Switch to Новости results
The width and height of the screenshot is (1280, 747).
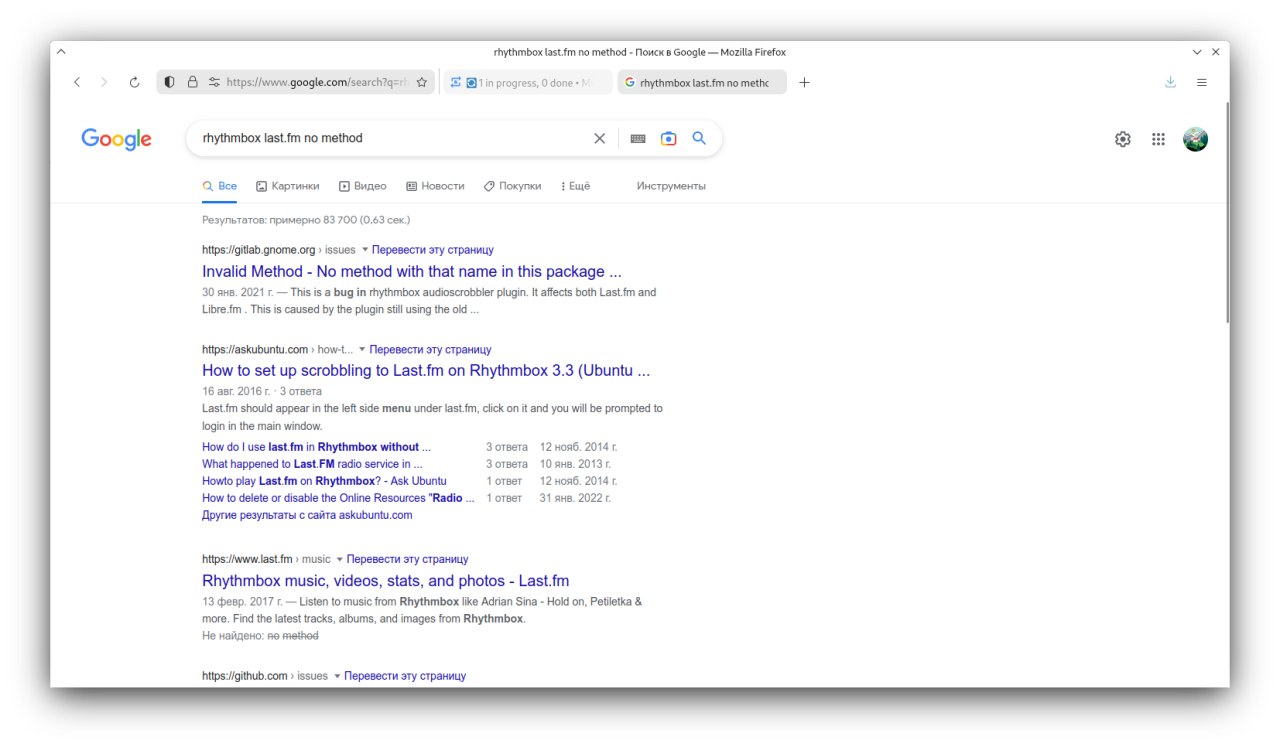[x=435, y=186]
